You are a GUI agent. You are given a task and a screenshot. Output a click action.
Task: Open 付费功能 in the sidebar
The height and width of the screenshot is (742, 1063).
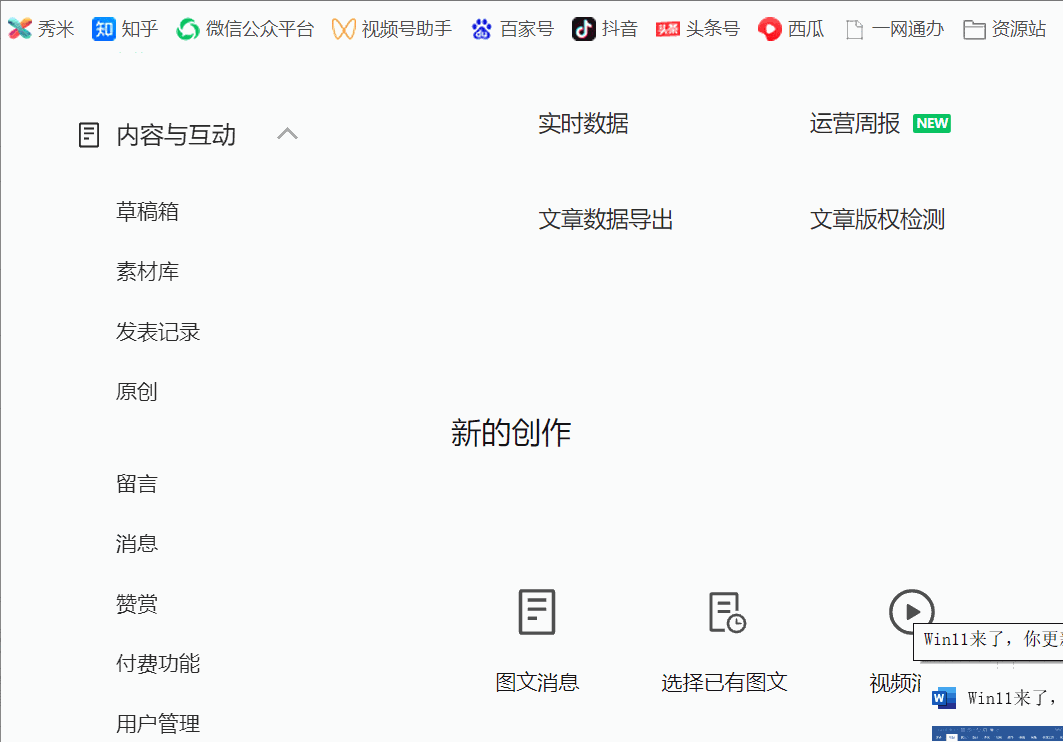point(158,663)
